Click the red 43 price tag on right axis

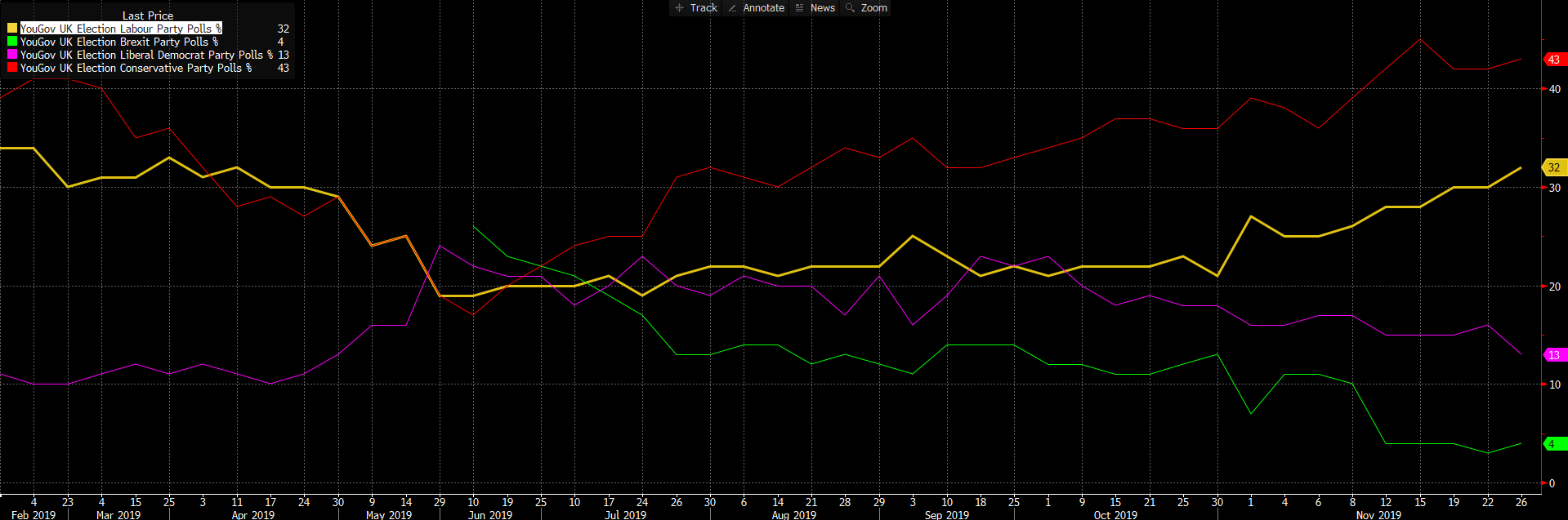1554,60
